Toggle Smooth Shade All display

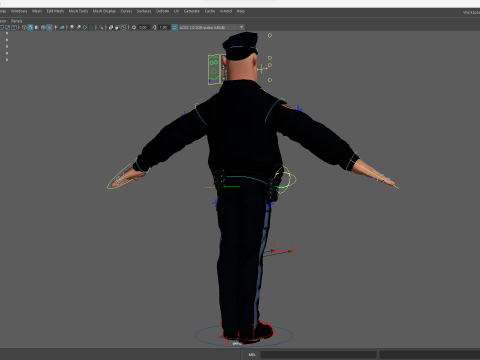pos(30,27)
